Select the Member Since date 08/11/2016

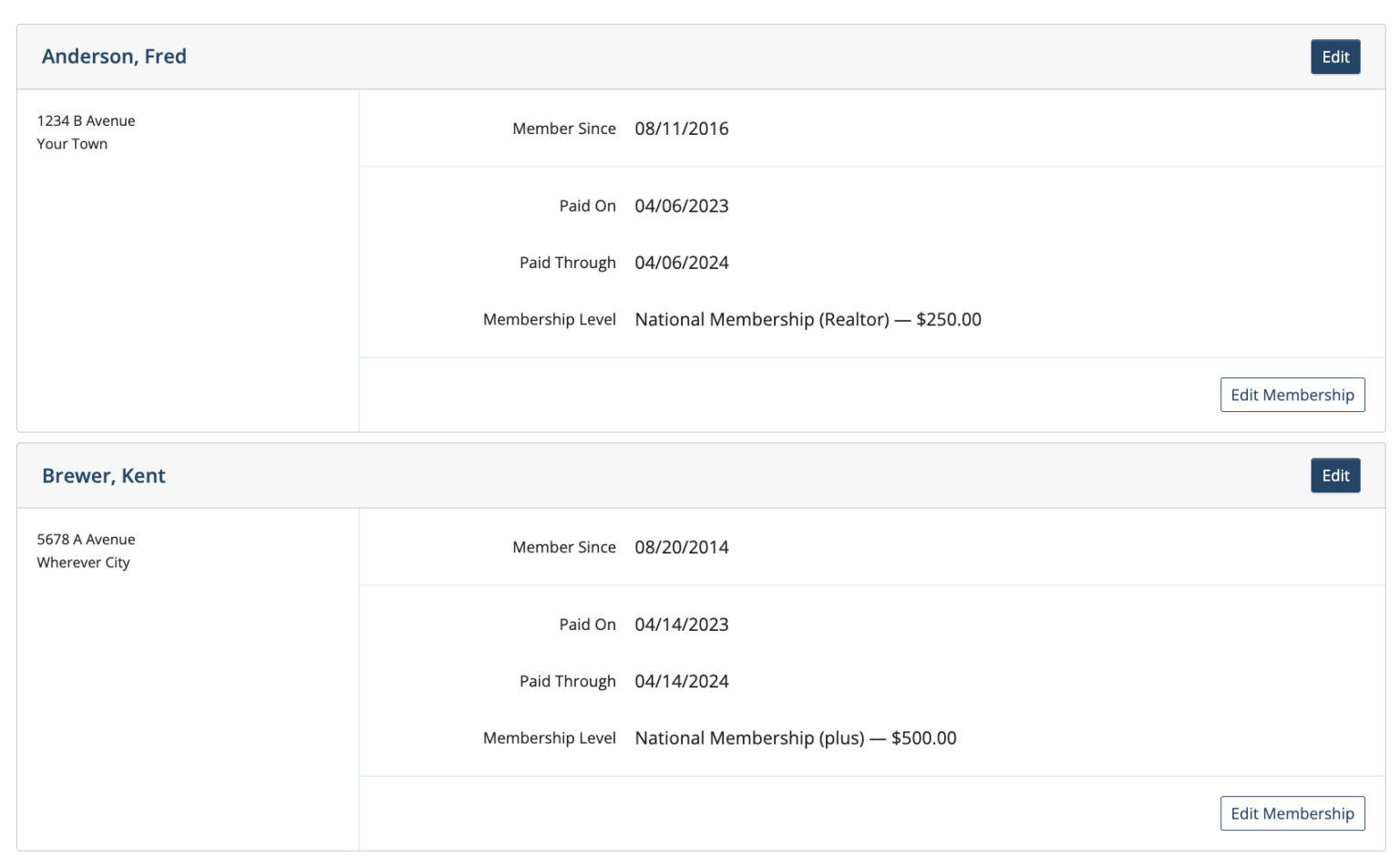(681, 129)
